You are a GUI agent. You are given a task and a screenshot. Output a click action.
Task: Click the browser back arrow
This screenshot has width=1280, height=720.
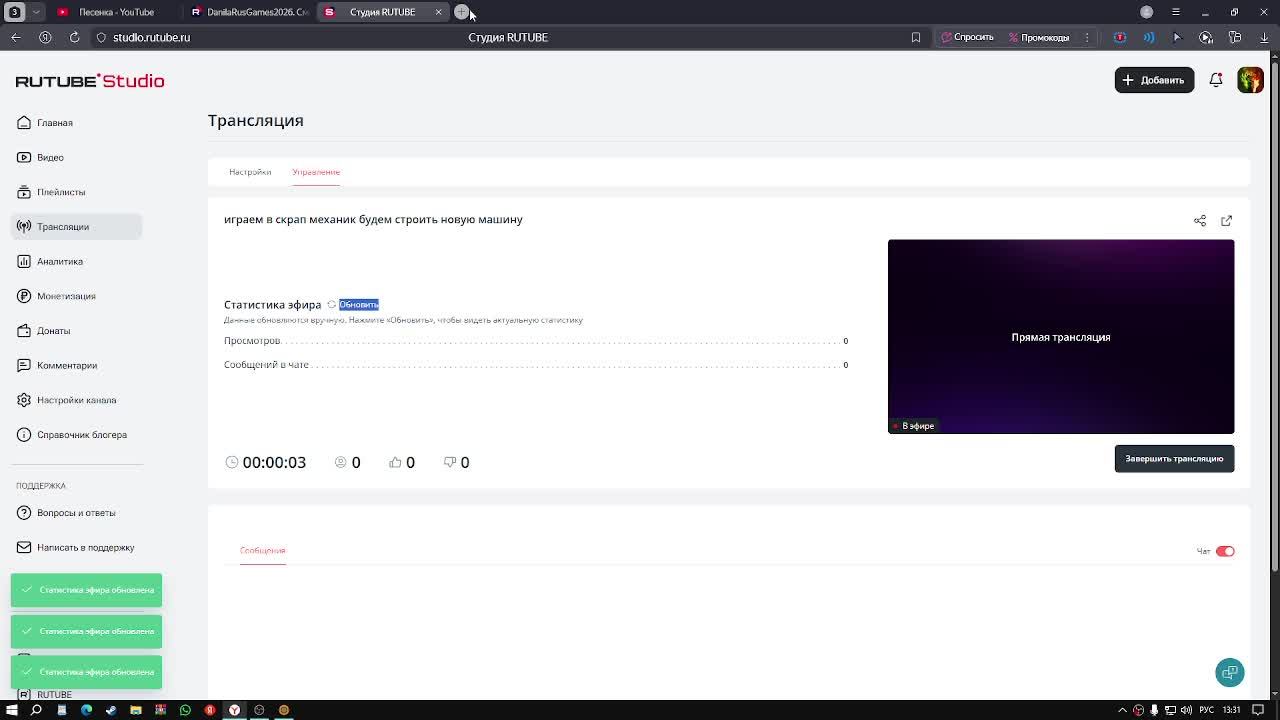coord(16,37)
